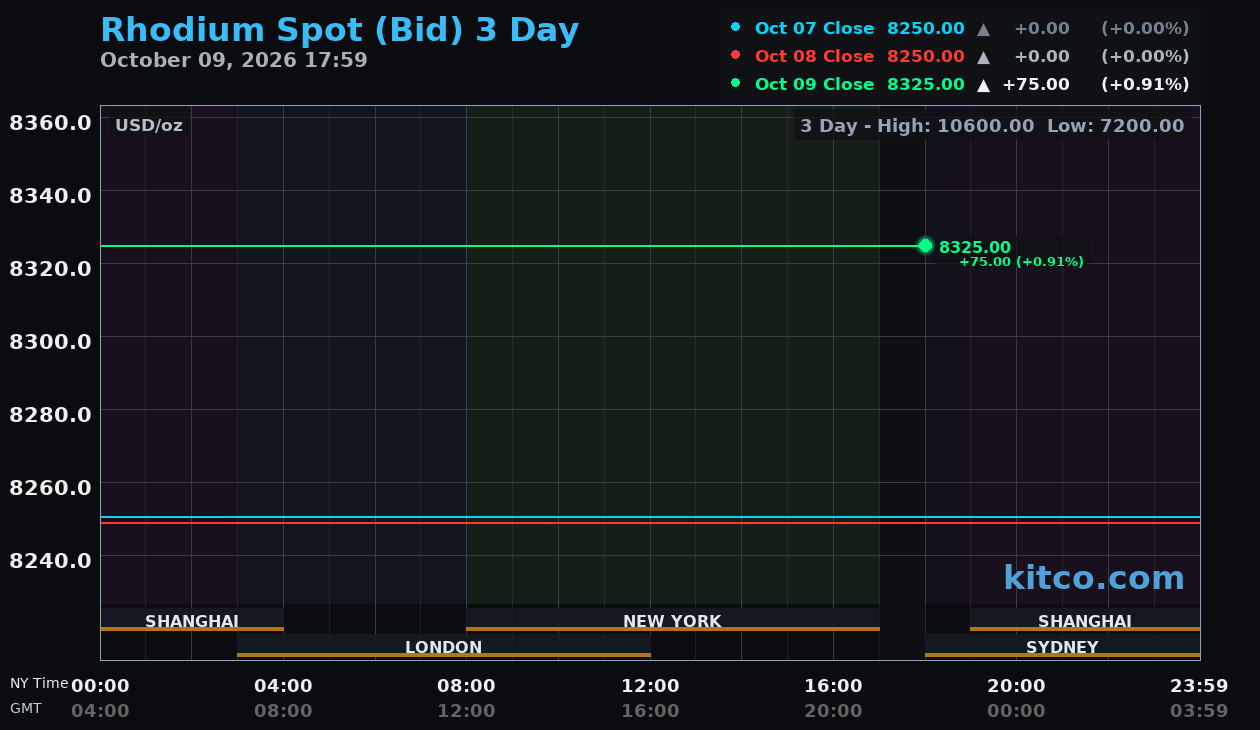Click the 8240.0 y-axis label

(50, 560)
